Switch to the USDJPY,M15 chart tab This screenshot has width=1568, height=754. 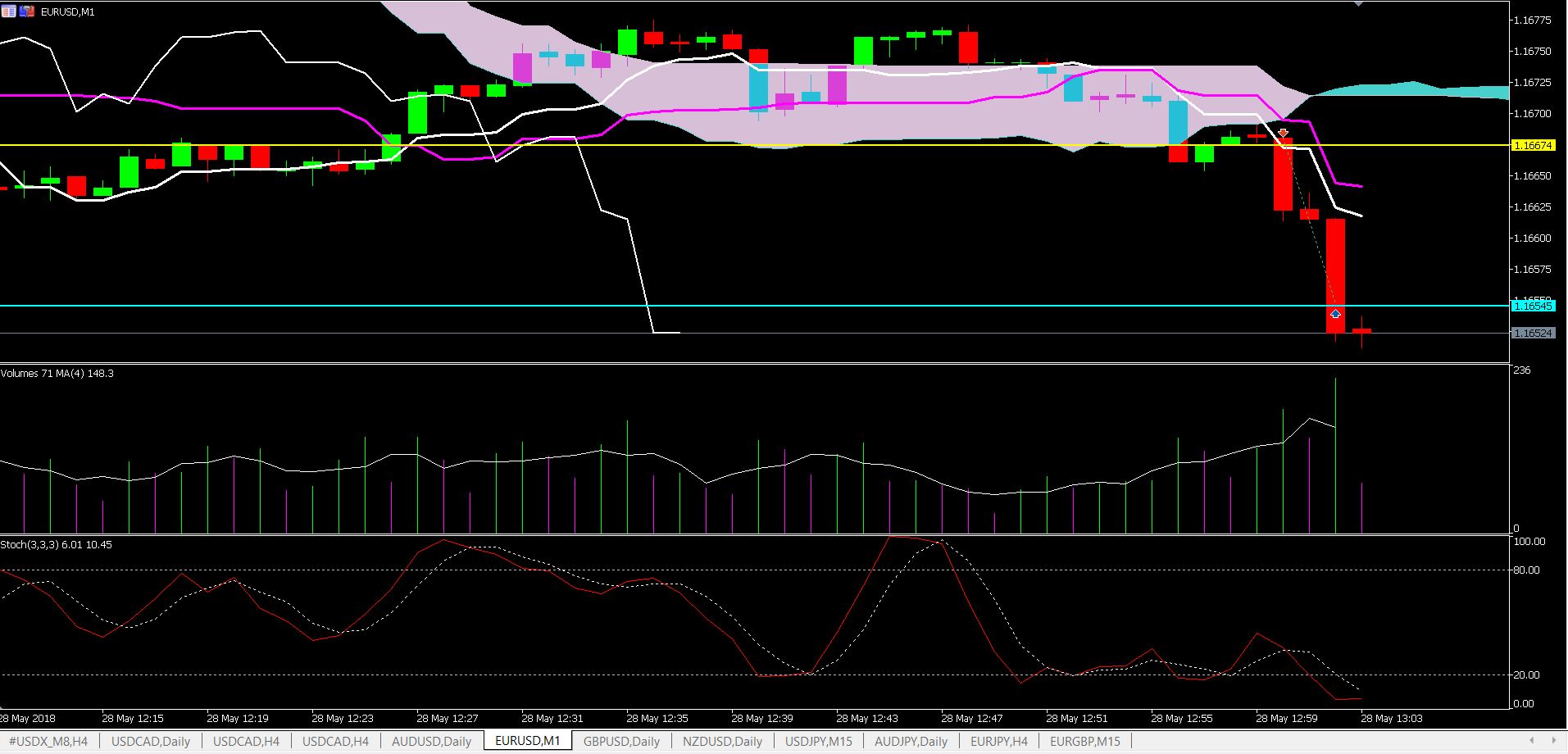pos(819,741)
